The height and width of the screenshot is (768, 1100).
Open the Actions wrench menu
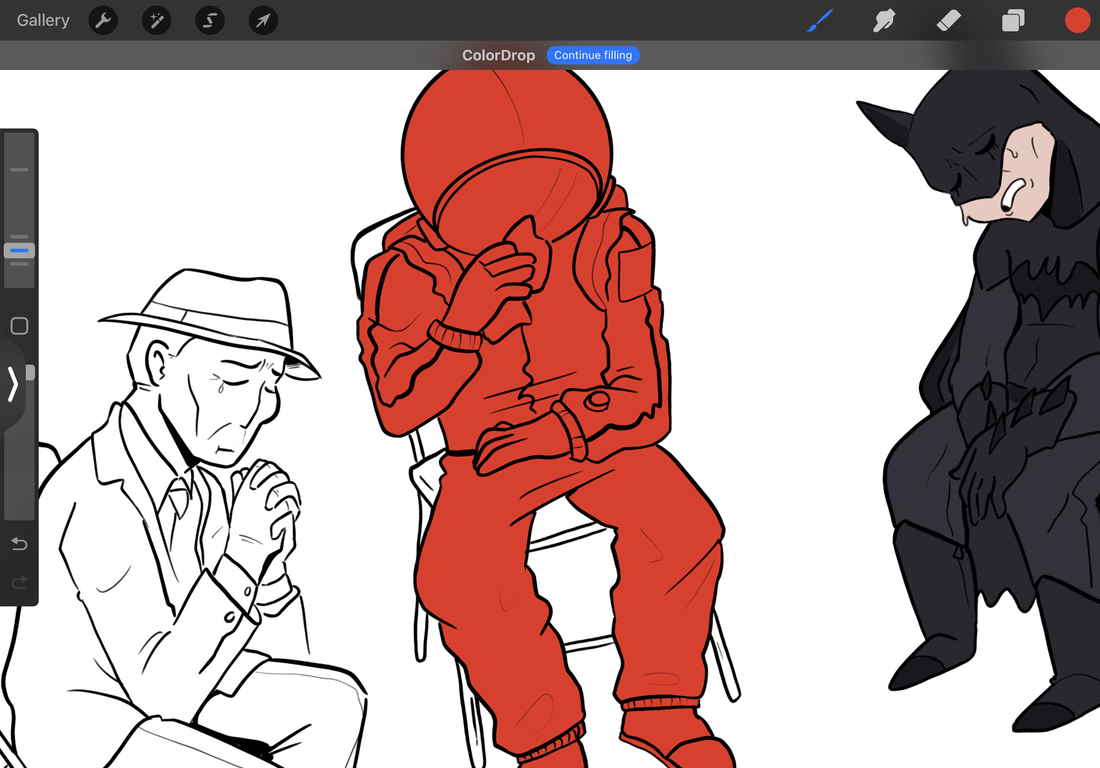click(x=103, y=20)
